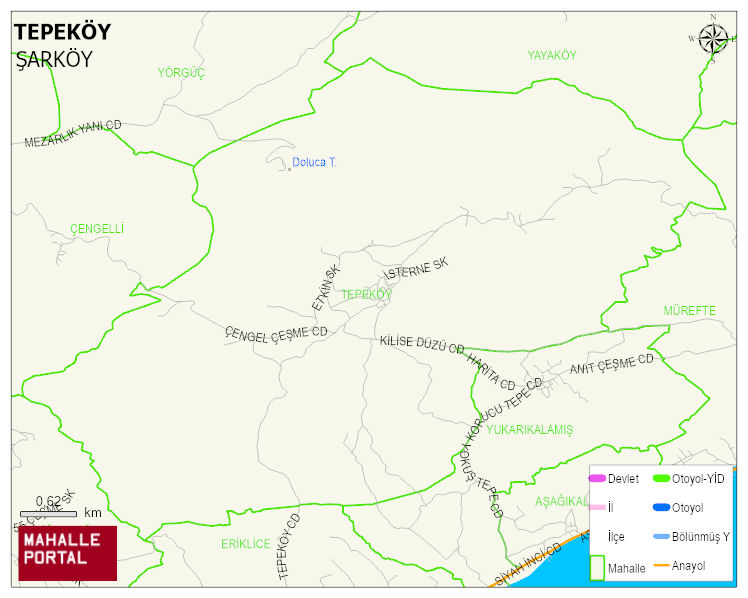Click the green Mahalle boundary legend box
Image resolution: width=748 pixels, height=598 pixels.
(597, 566)
